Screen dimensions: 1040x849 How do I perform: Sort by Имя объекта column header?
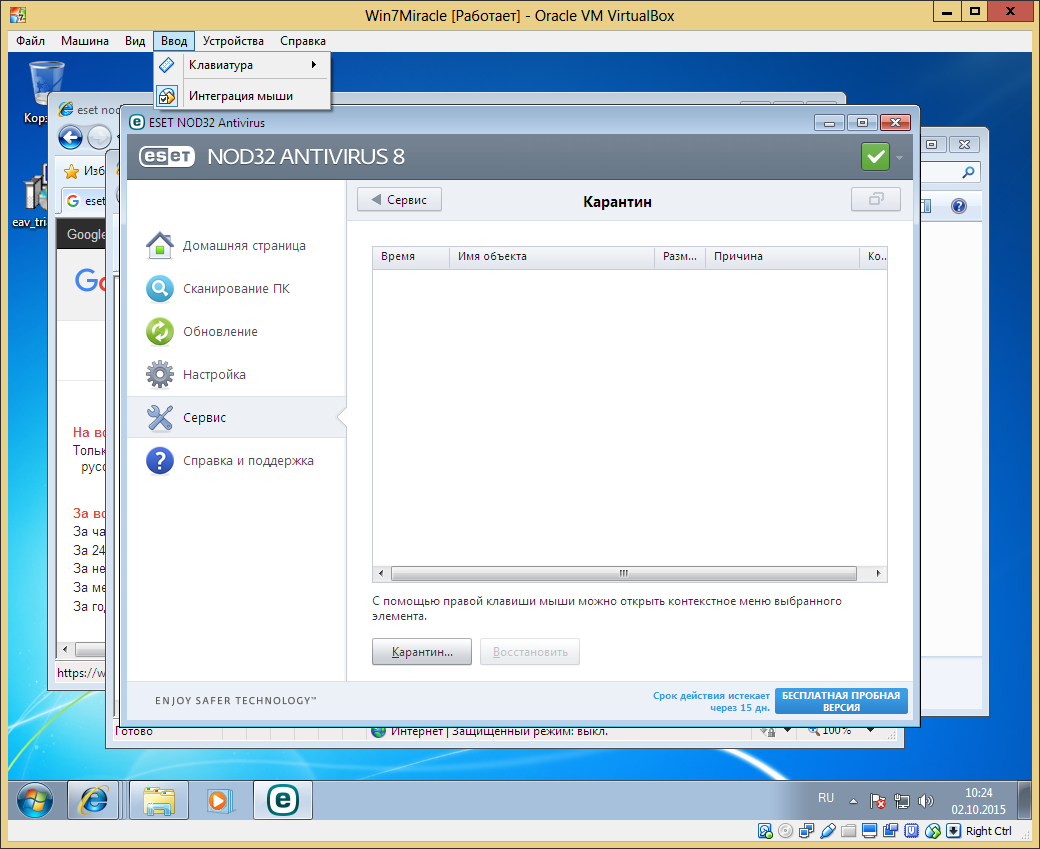tap(552, 256)
